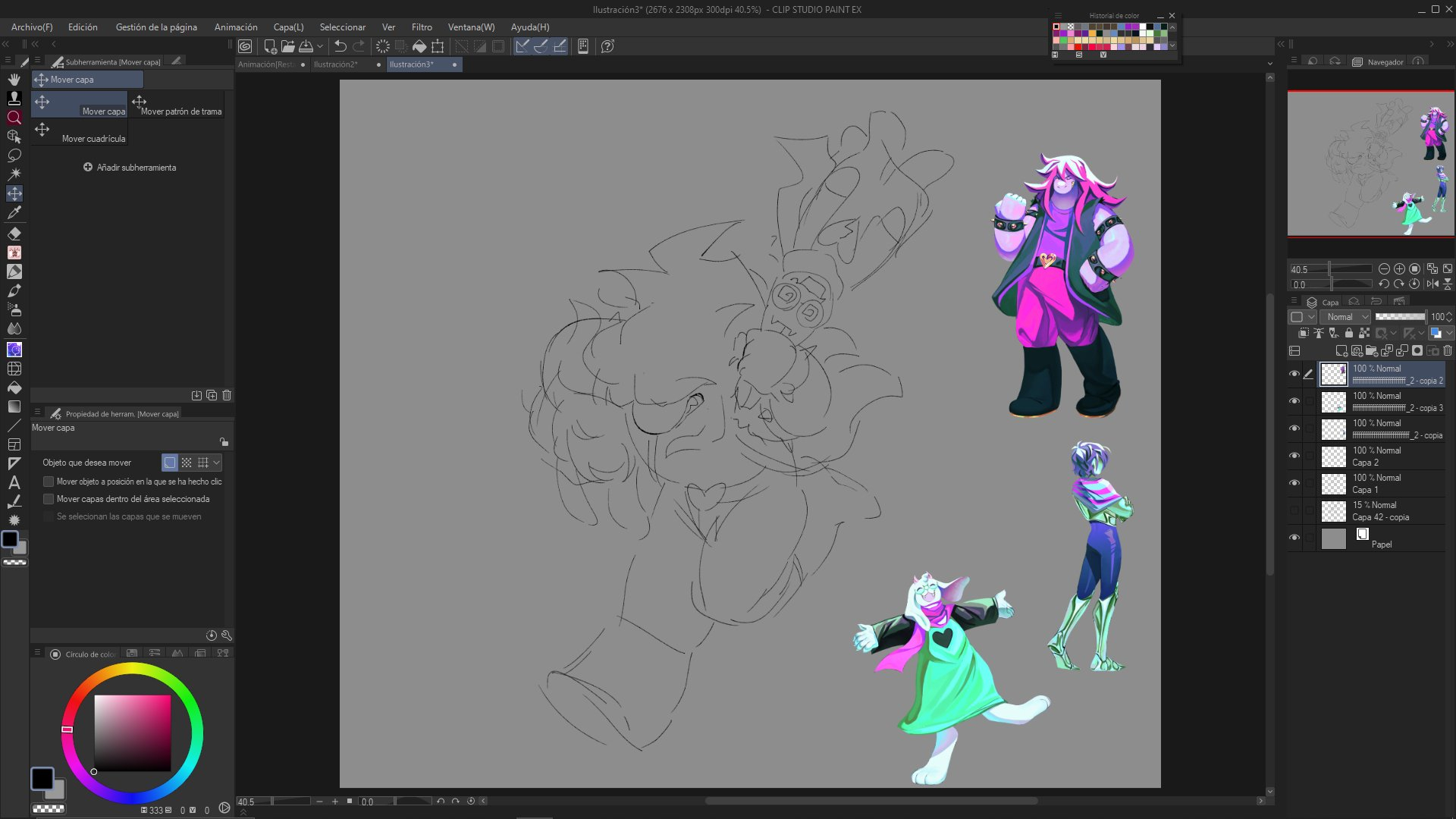Click the color wheel saturation square
The image size is (1456, 819).
133,733
